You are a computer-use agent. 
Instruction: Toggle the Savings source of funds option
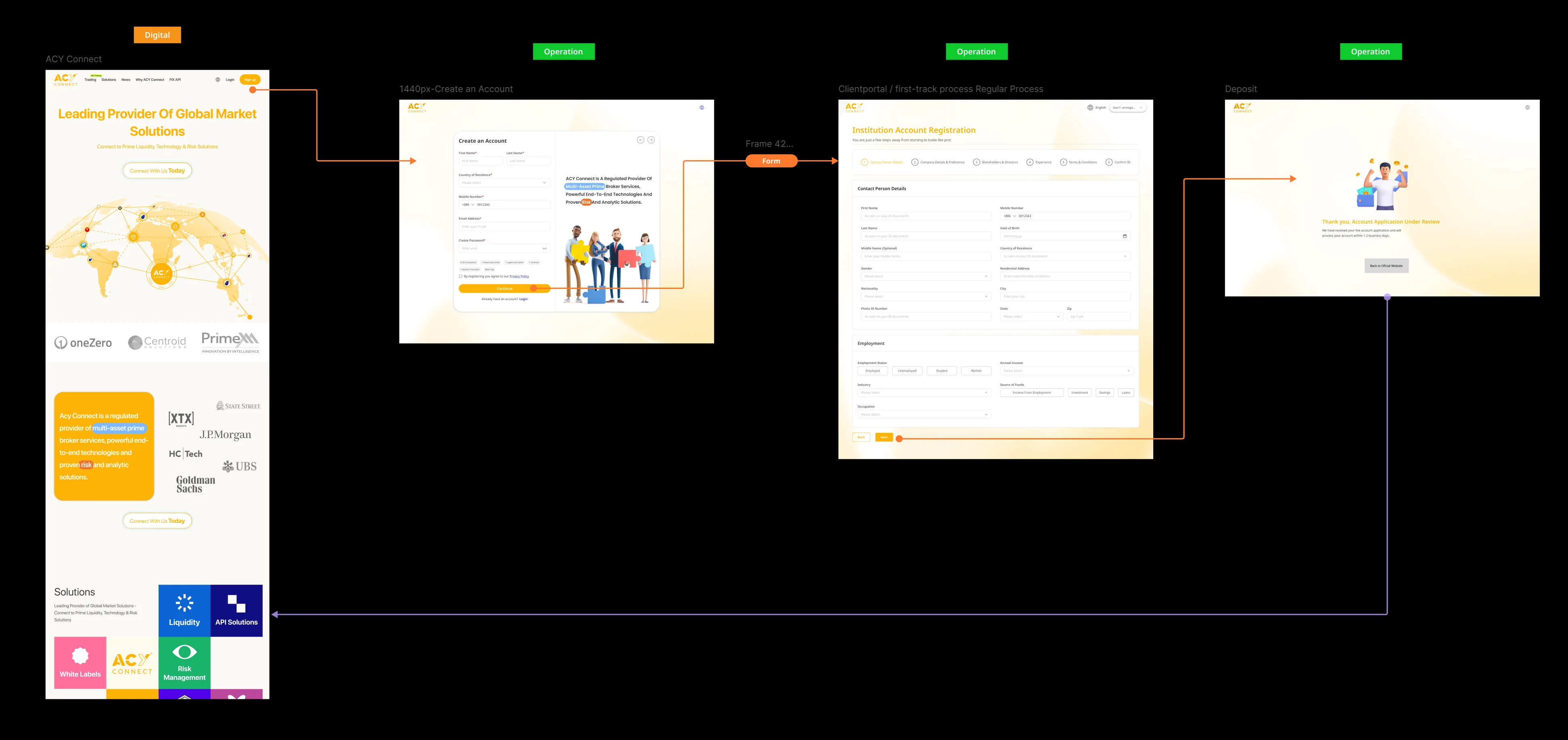click(x=1105, y=393)
